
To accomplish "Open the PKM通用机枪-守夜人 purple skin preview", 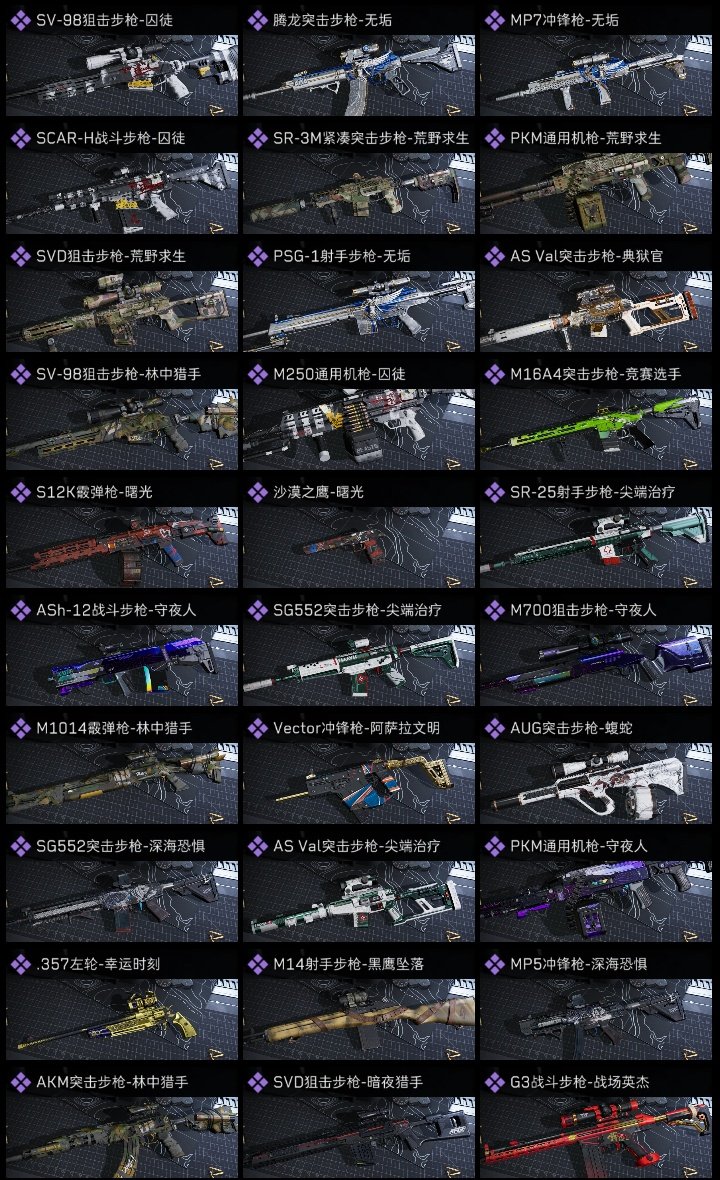I will click(596, 900).
